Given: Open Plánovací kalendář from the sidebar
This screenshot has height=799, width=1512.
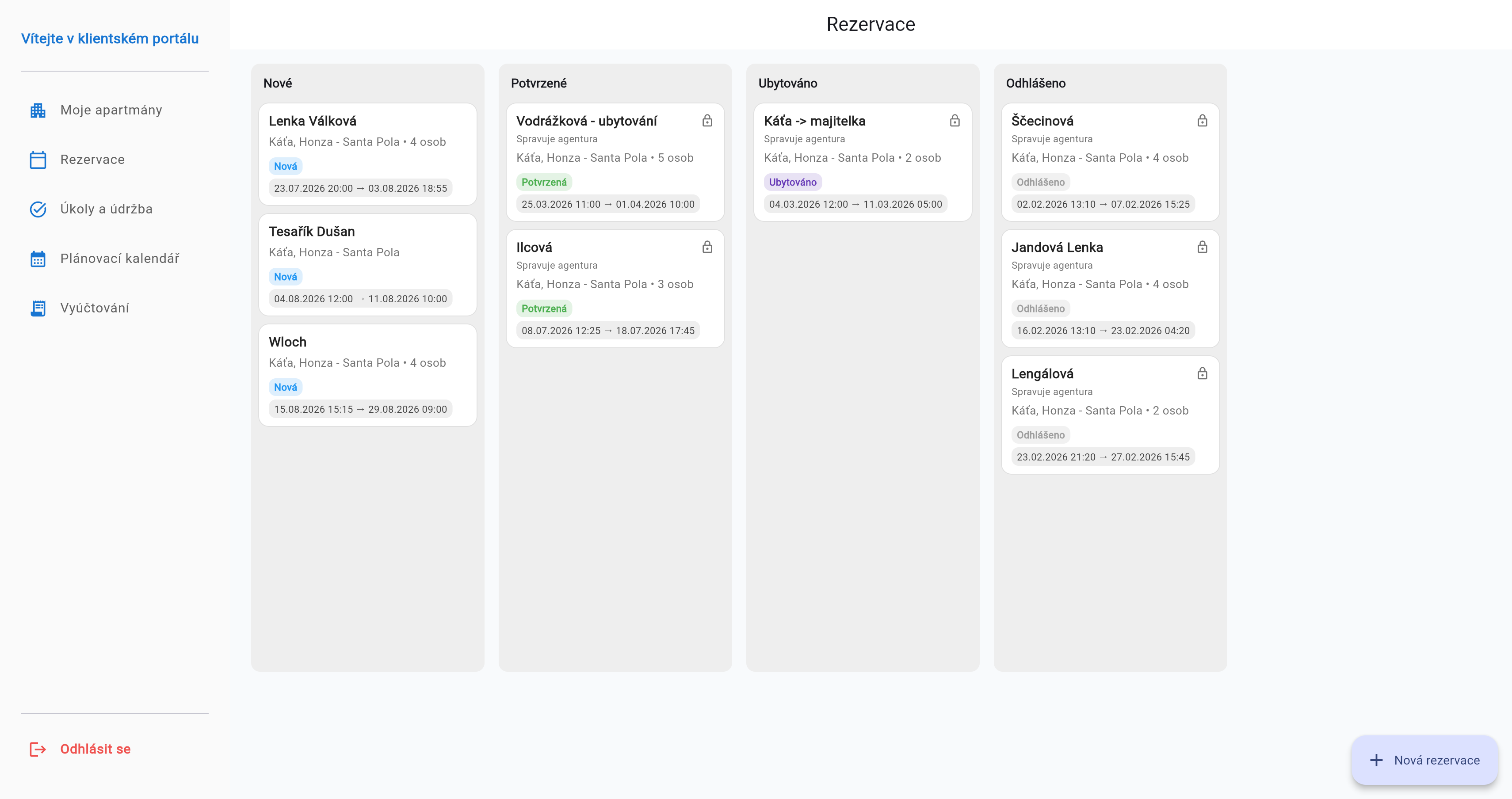Looking at the screenshot, I should [119, 259].
